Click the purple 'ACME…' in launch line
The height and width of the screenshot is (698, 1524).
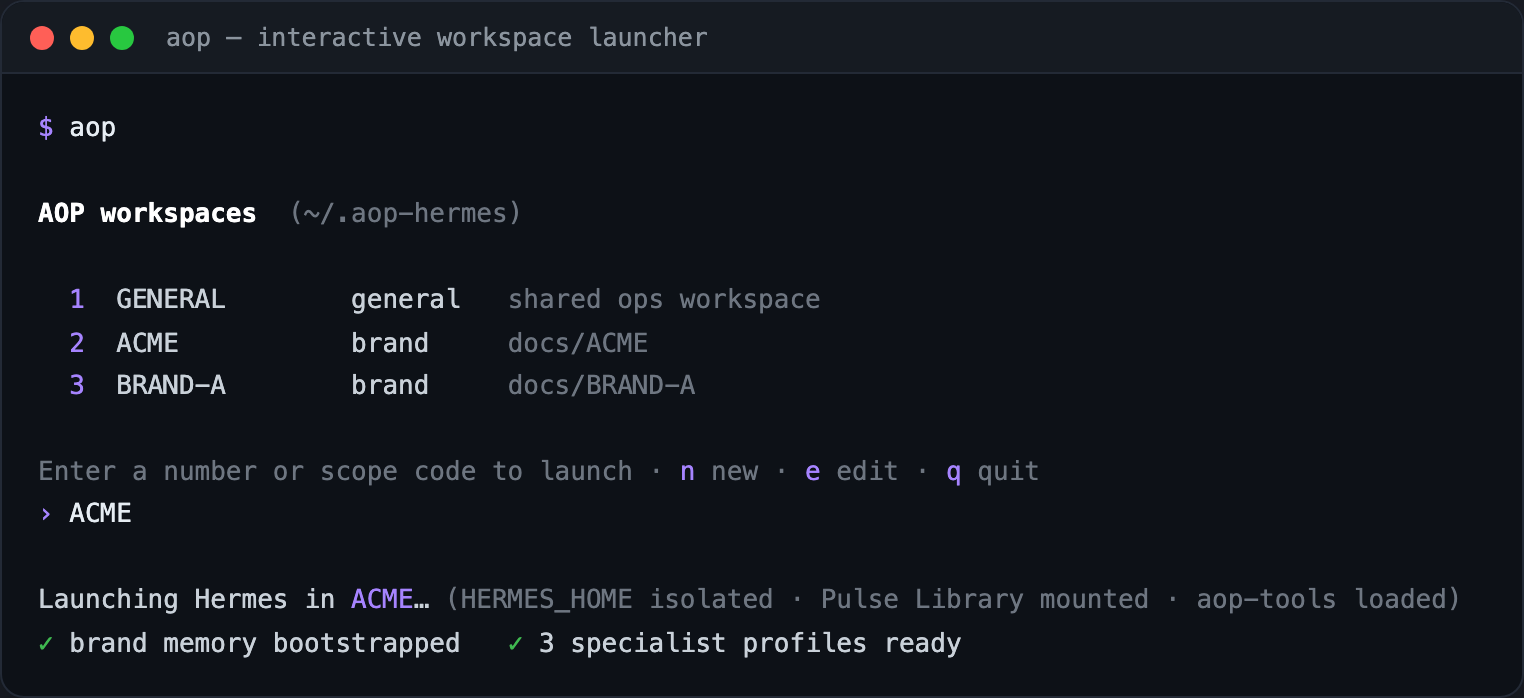[390, 600]
